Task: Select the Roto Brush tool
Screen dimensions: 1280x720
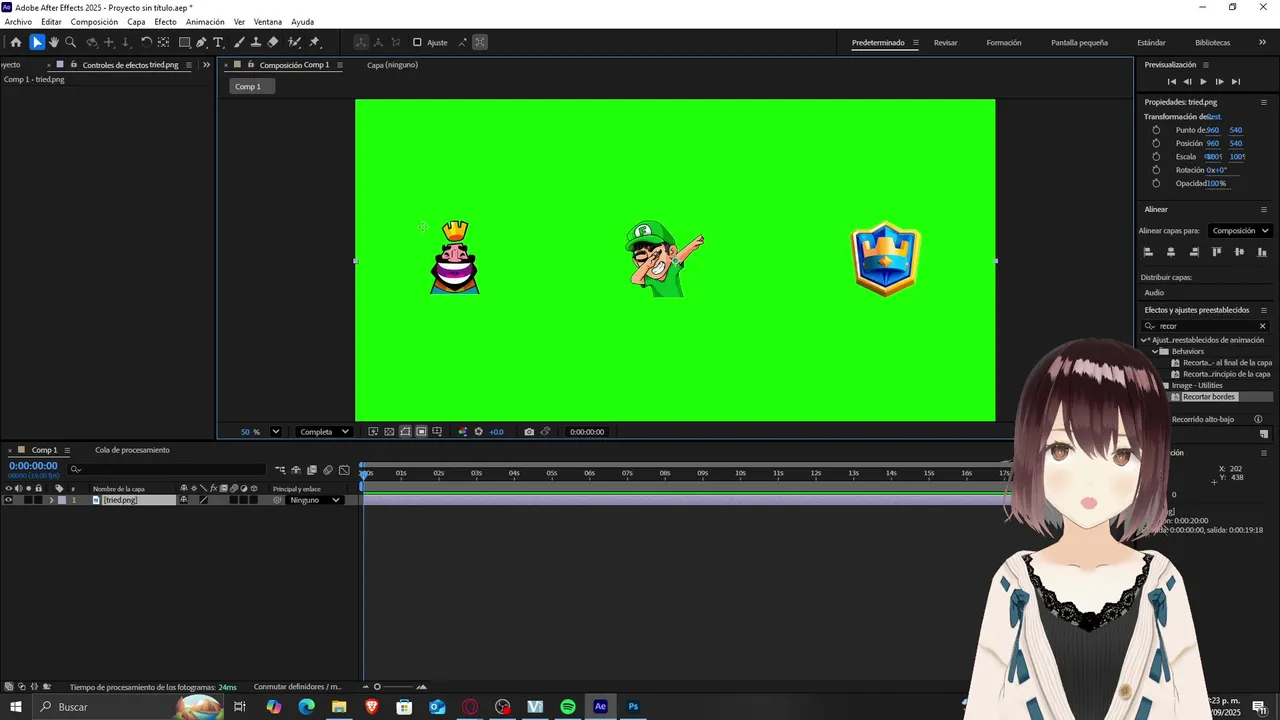Action: pyautogui.click(x=294, y=42)
